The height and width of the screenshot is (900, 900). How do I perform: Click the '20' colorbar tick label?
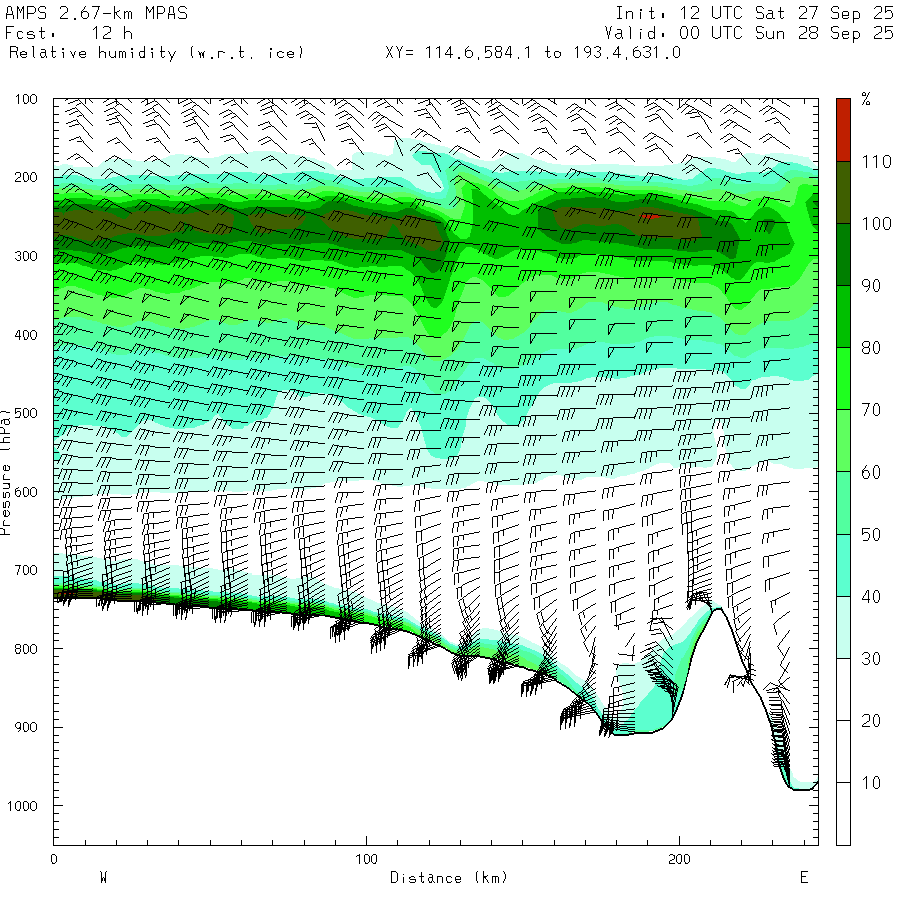(871, 720)
